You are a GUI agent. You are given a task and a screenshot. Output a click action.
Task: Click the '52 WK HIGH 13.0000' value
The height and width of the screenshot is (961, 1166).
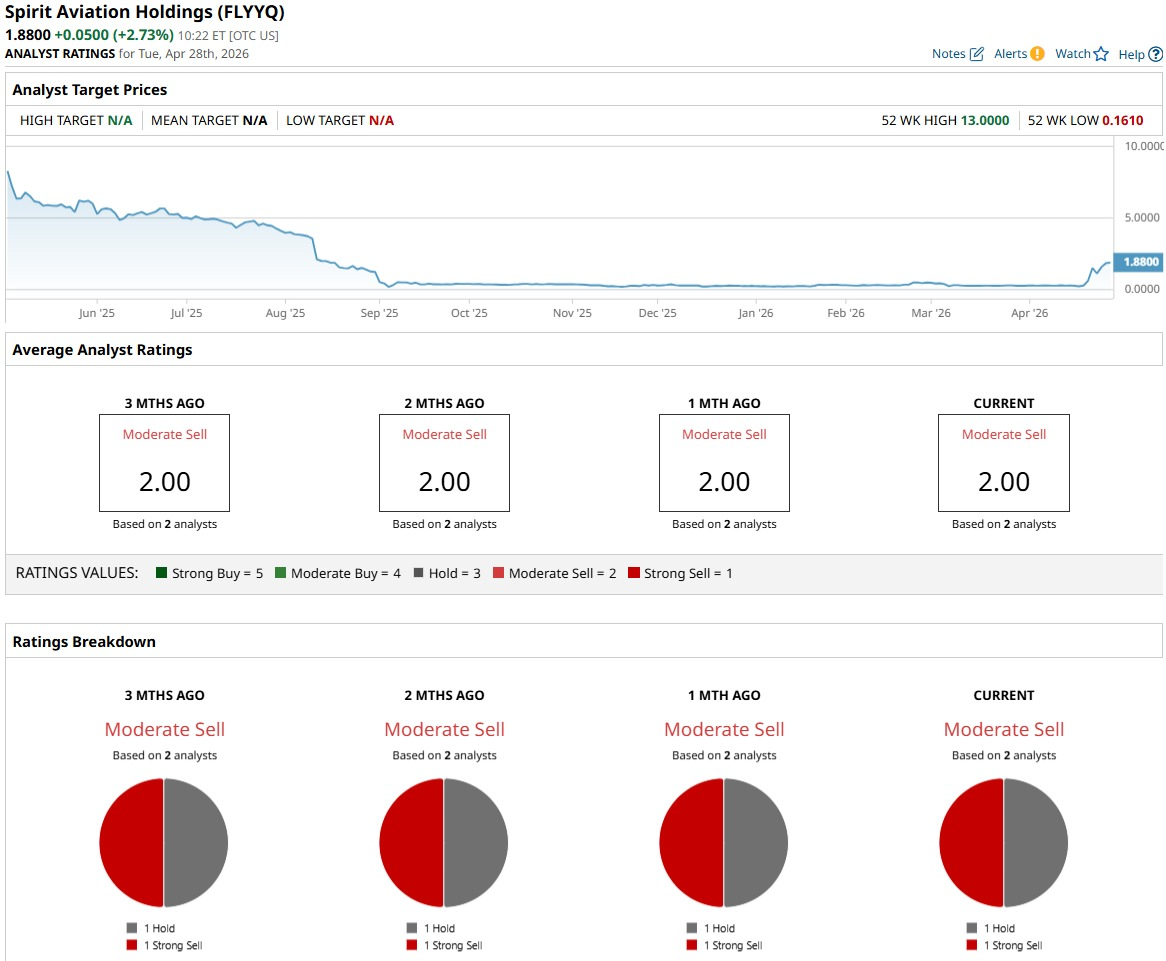point(945,120)
